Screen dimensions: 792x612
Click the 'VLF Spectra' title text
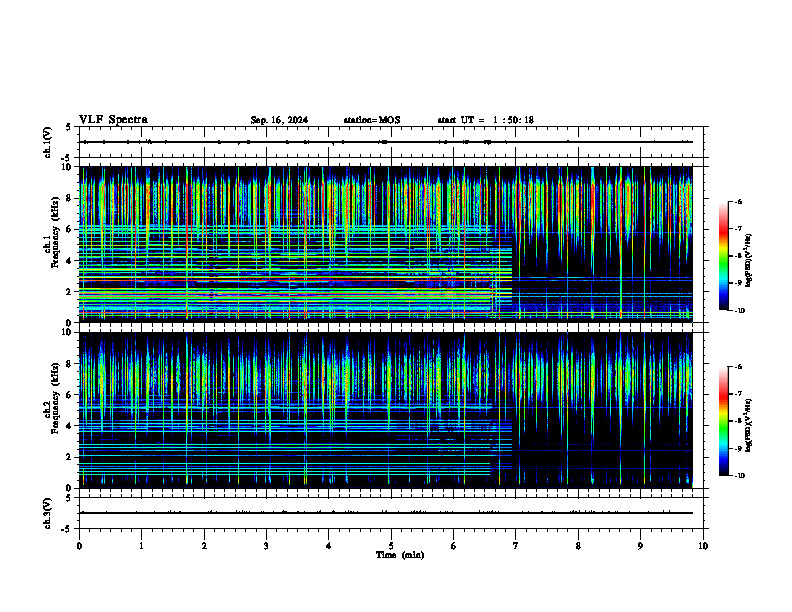tap(113, 120)
